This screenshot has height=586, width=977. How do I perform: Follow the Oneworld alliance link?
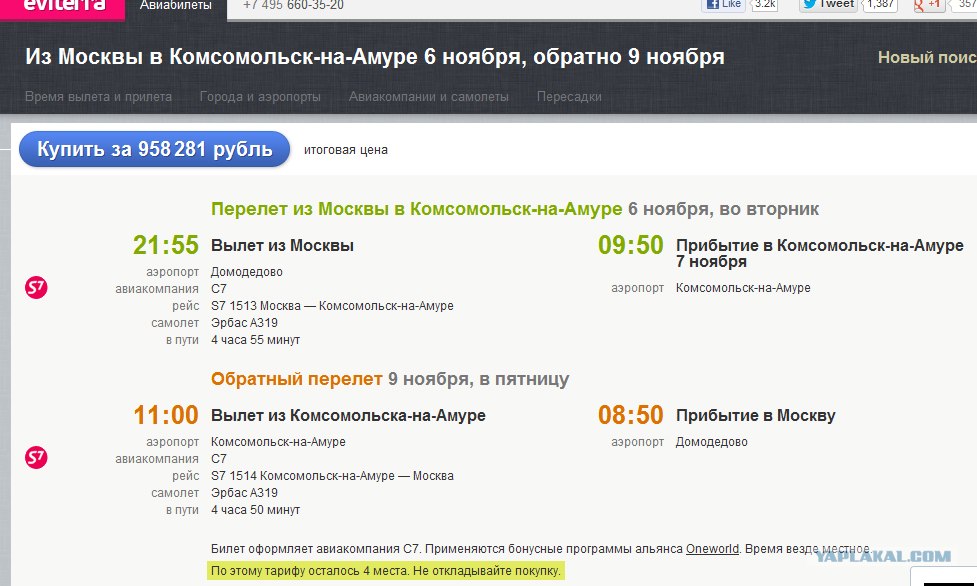point(712,549)
